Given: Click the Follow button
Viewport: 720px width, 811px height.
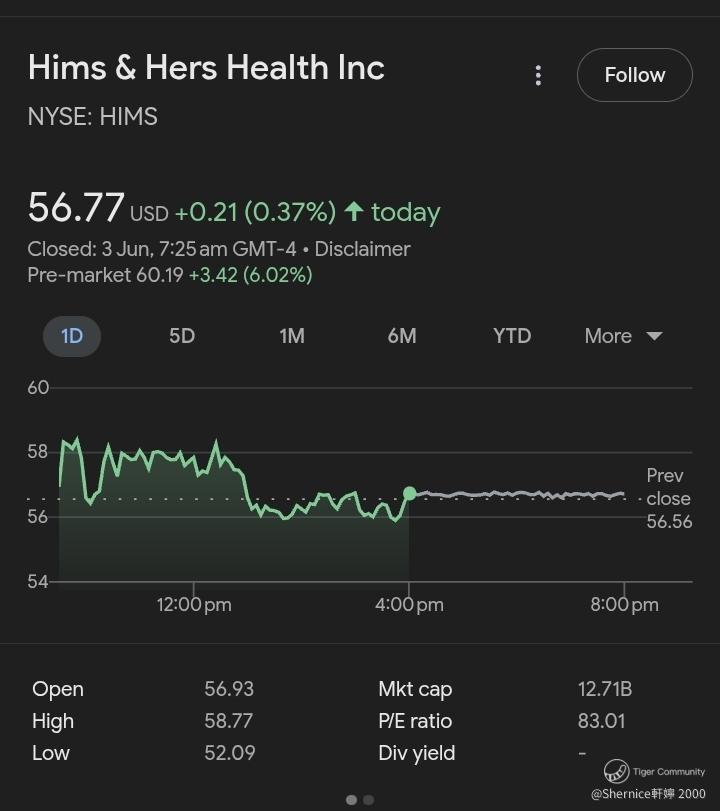Looking at the screenshot, I should (635, 75).
